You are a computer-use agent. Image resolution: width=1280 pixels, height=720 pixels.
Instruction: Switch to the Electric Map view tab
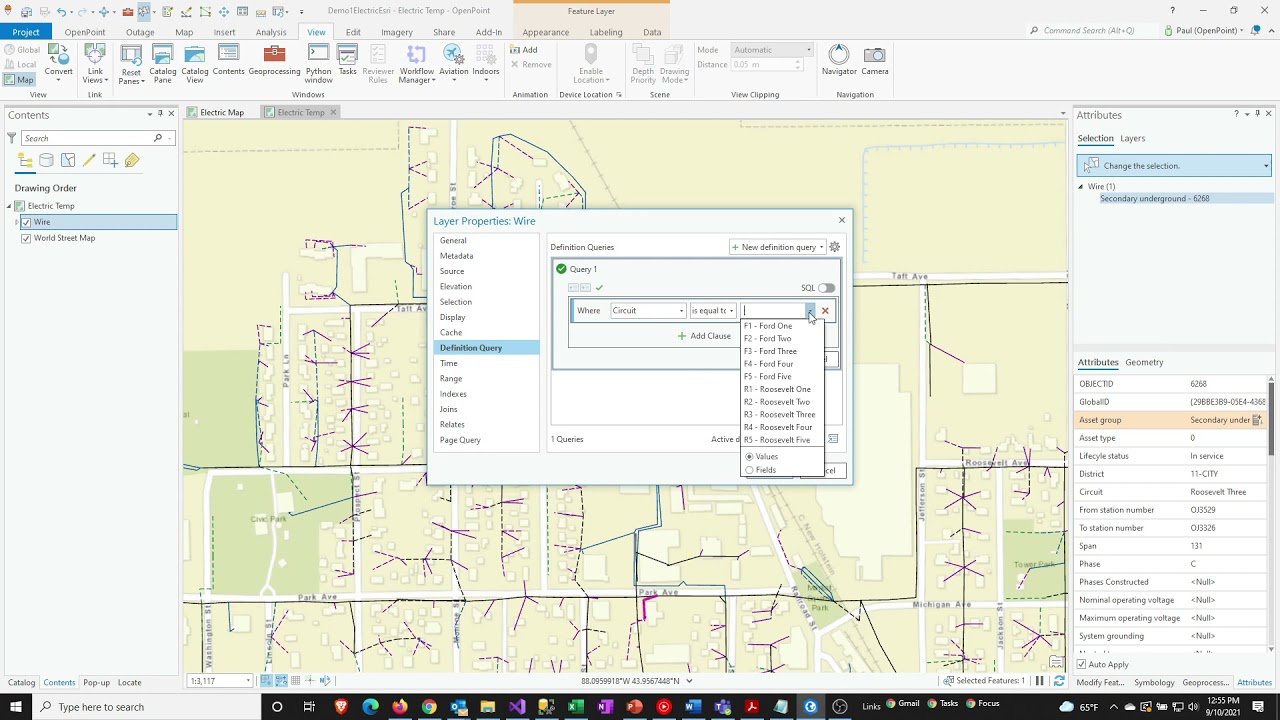point(214,112)
